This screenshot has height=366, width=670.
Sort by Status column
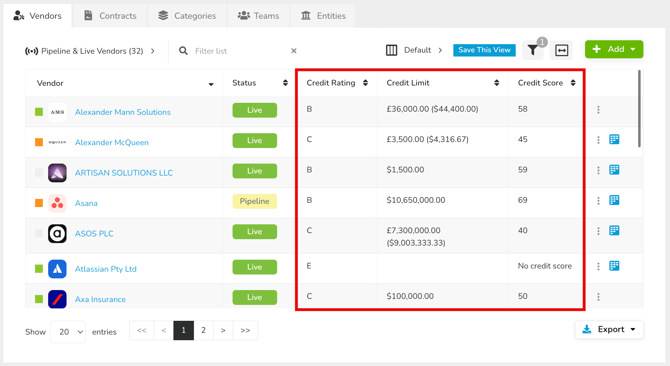click(x=285, y=83)
